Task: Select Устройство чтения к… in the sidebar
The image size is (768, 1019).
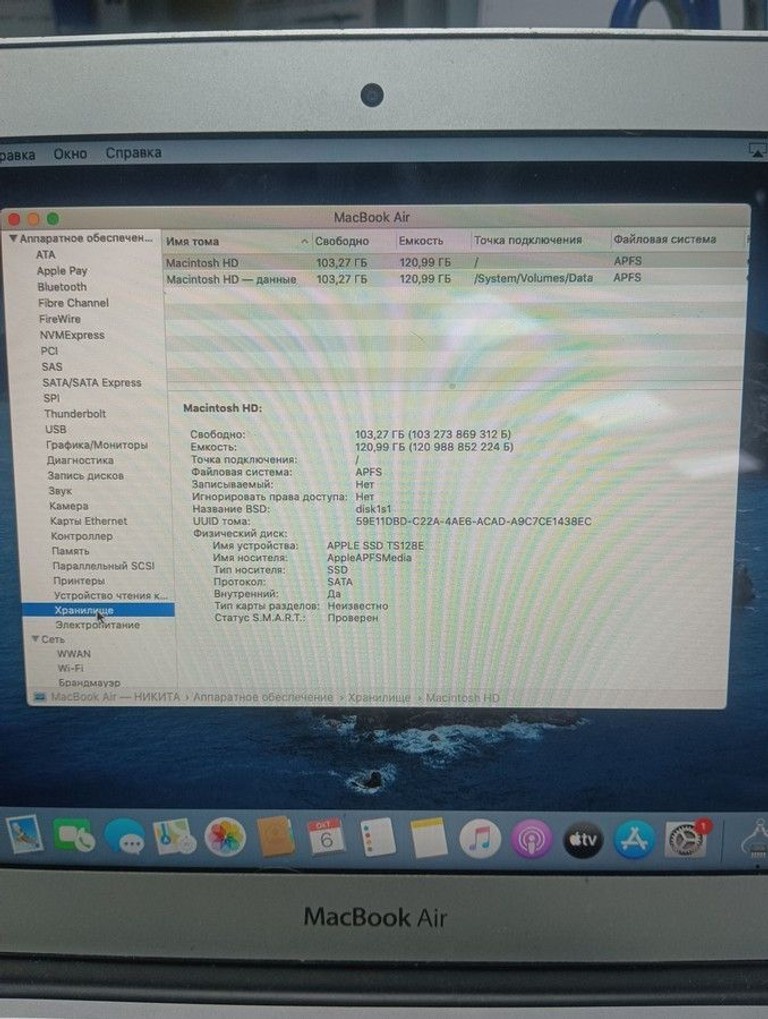Action: [x=110, y=596]
